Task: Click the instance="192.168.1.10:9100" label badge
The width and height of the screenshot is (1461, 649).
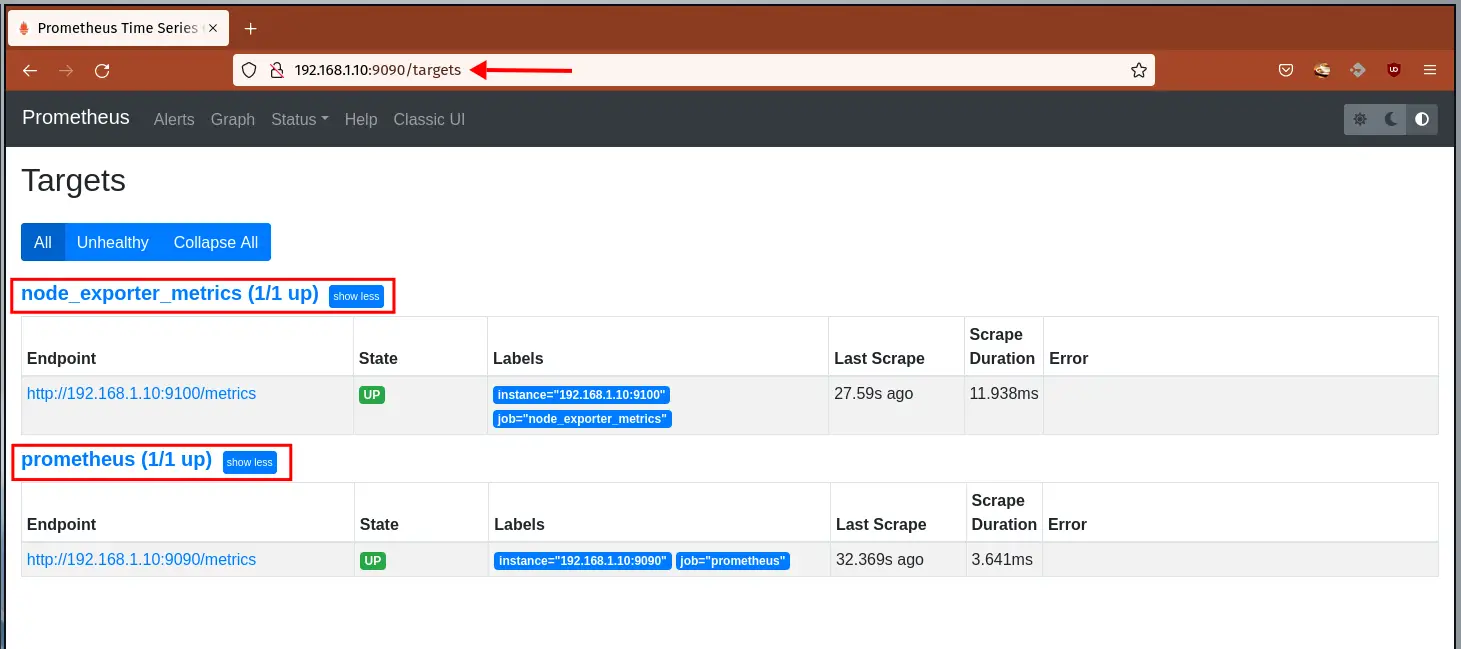Action: (582, 395)
